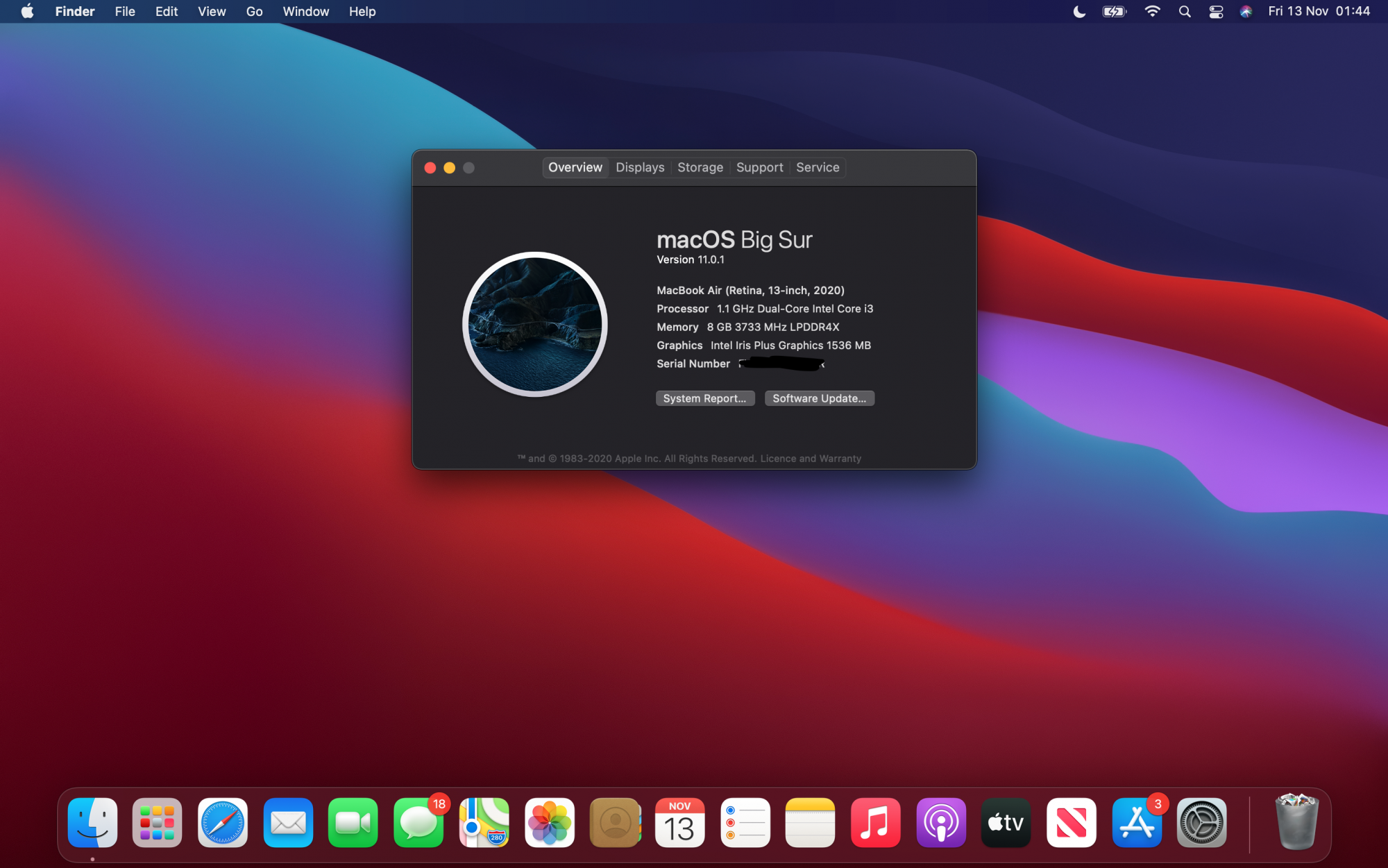Click the Software Update... button

820,398
